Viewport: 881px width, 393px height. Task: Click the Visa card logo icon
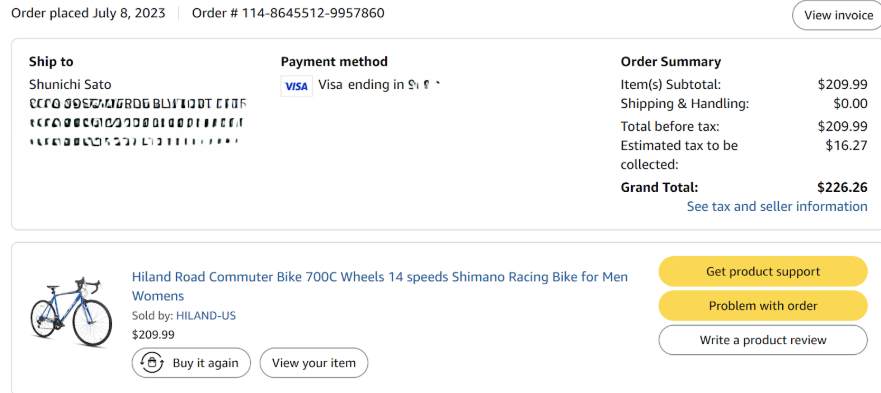pos(297,86)
